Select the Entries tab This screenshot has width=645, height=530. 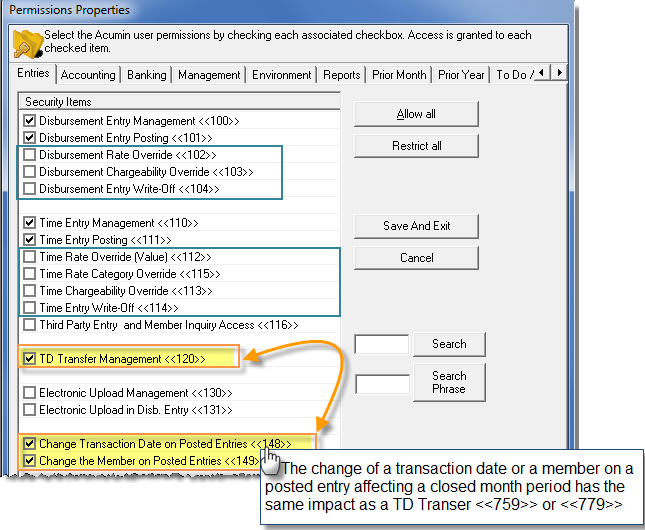click(33, 73)
